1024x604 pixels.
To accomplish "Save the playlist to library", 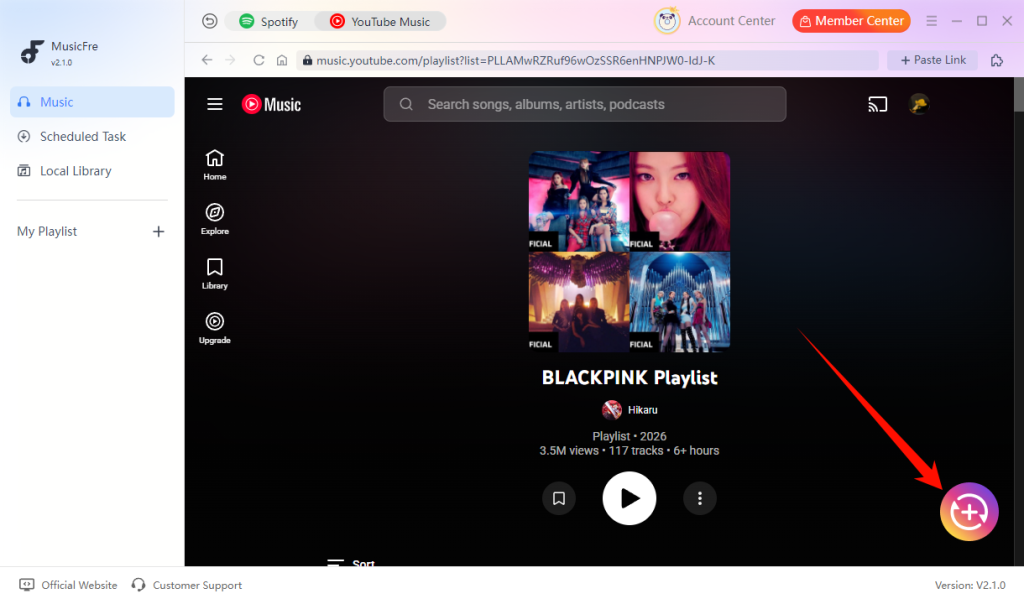I will [x=559, y=498].
